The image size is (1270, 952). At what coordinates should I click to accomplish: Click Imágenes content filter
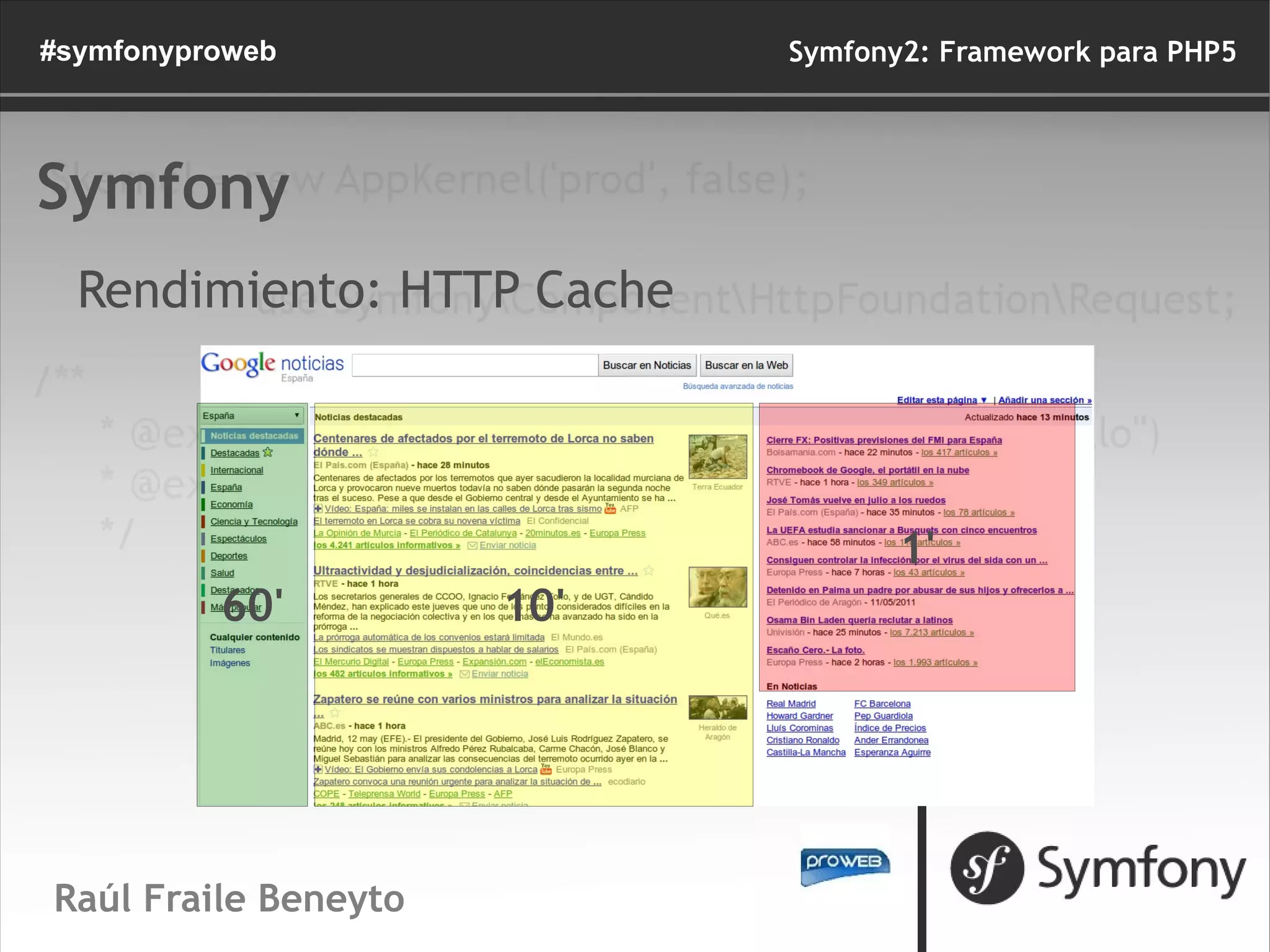(x=229, y=663)
